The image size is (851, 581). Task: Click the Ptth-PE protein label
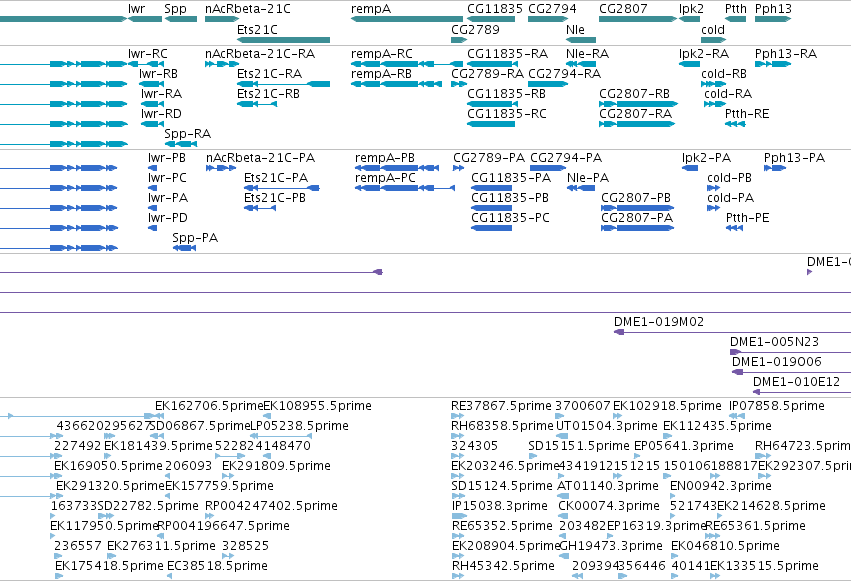click(x=748, y=218)
